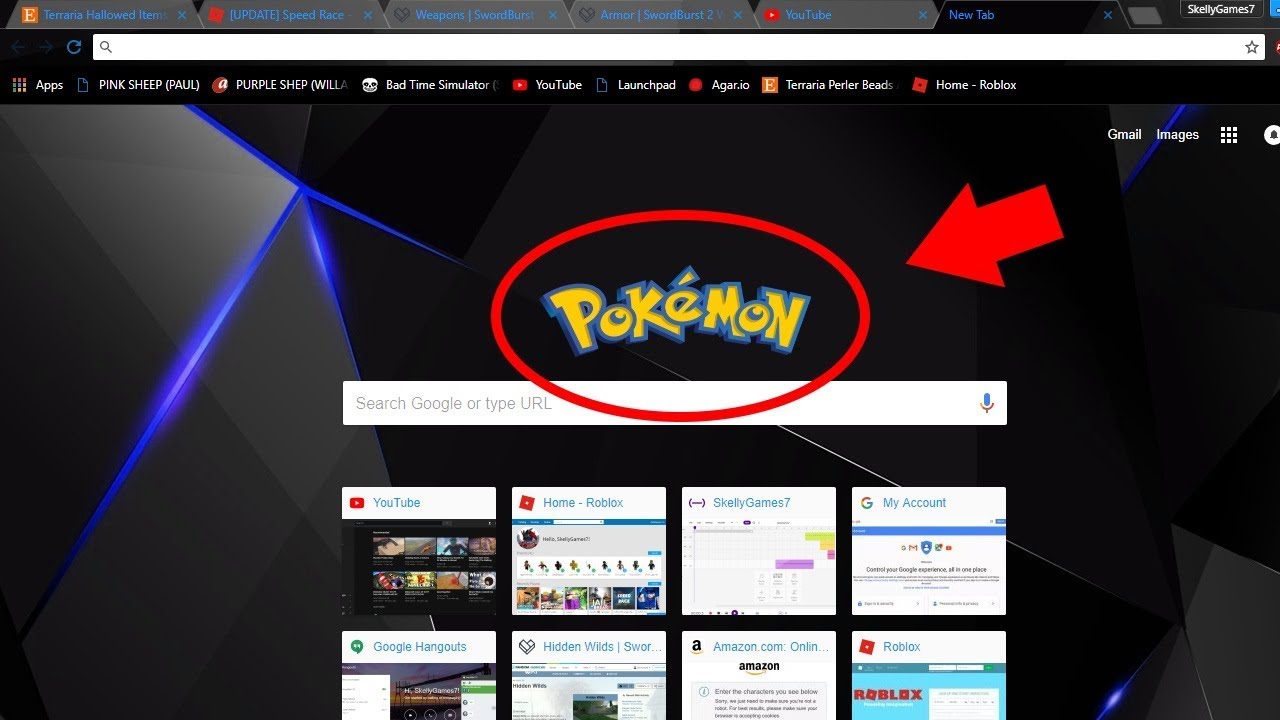The image size is (1280, 720).
Task: Switch to the Weapons | SwordBurst tab
Action: 474,15
